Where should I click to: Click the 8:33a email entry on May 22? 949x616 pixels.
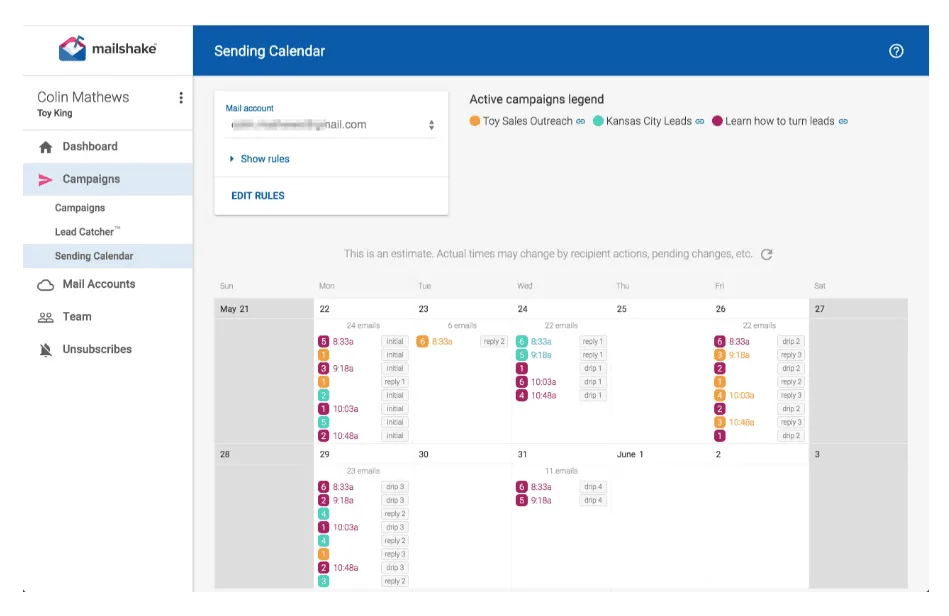tap(344, 340)
